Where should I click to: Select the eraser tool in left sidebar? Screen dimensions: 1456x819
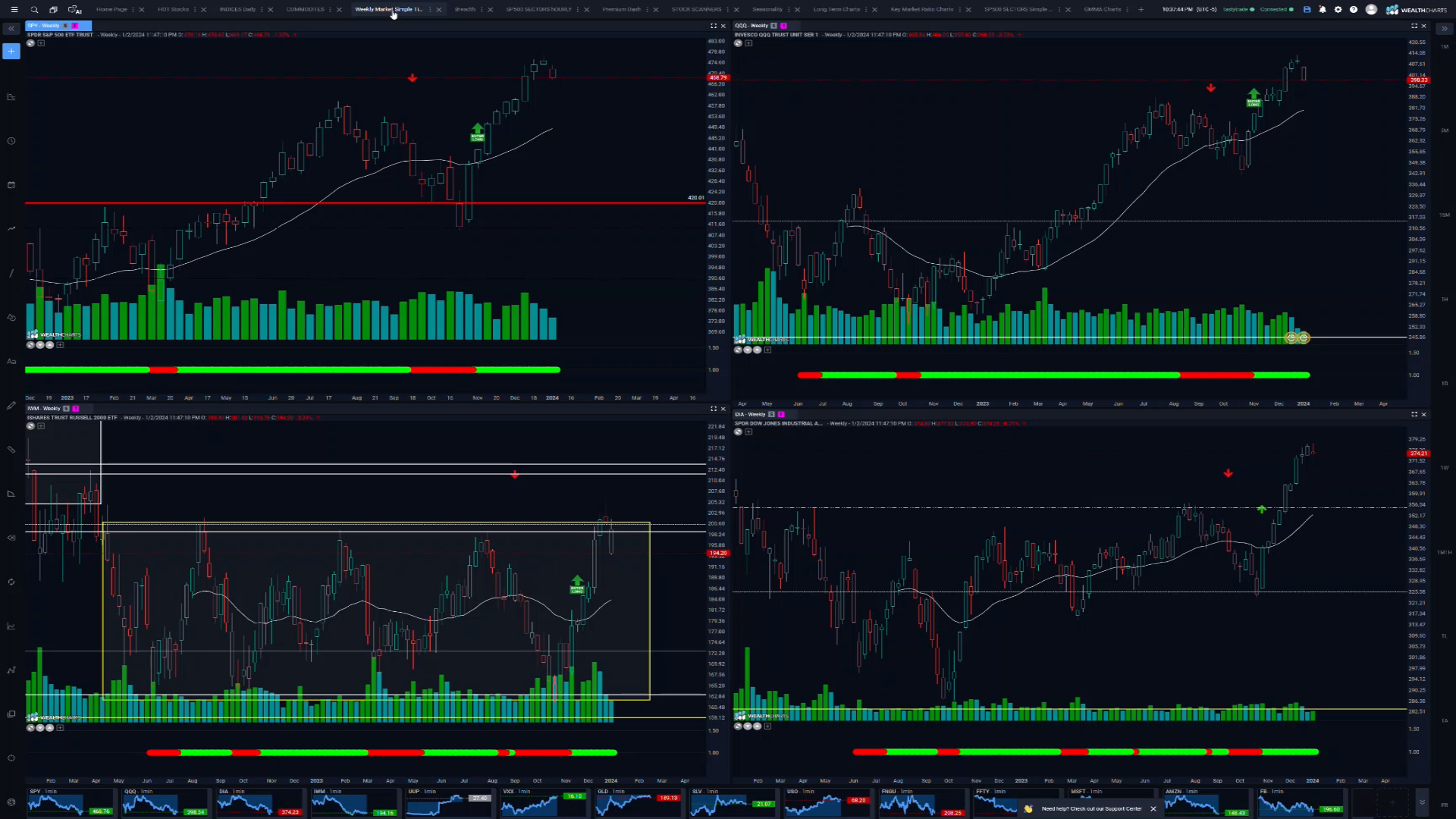click(11, 538)
